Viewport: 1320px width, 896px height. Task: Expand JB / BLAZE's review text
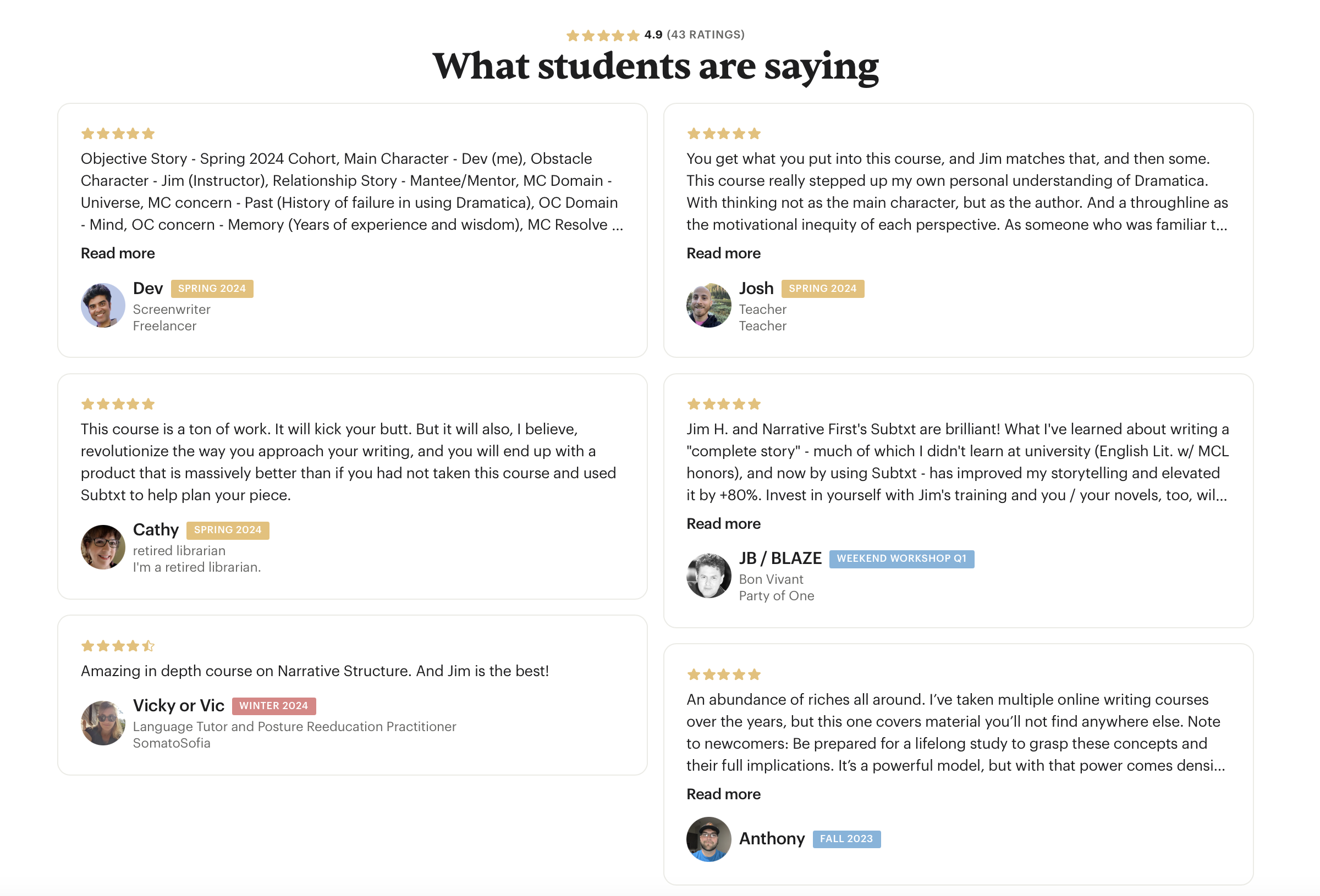coord(723,523)
